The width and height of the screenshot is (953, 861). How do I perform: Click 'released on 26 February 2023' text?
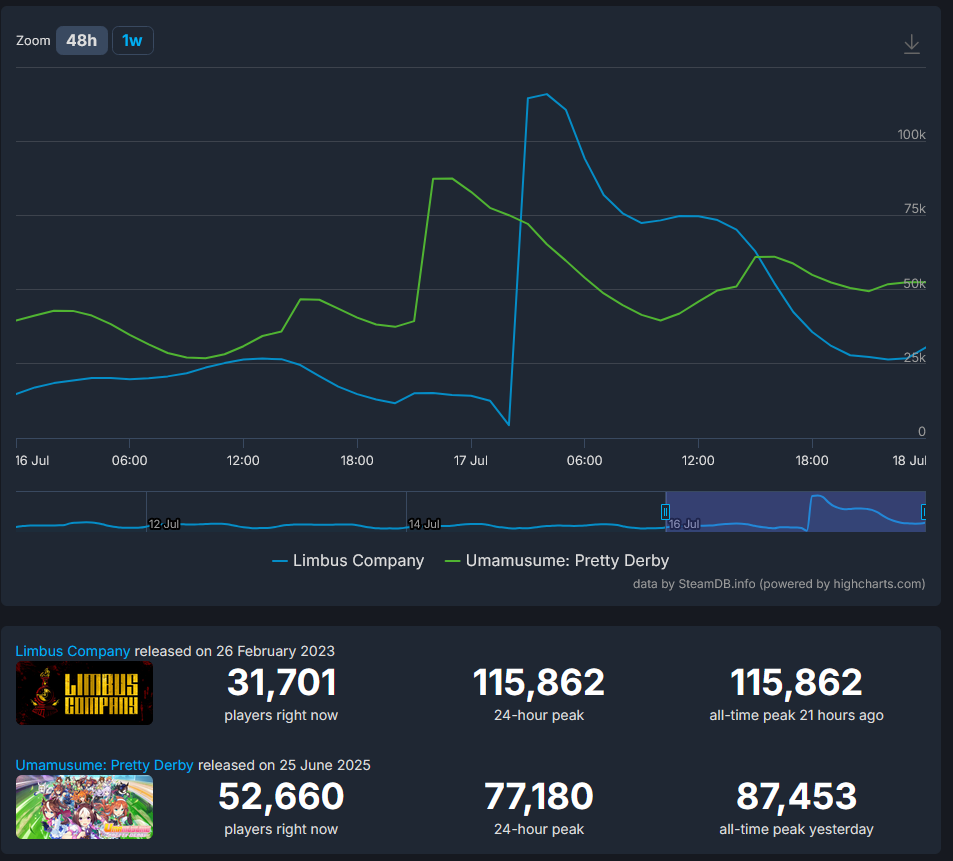(x=235, y=651)
